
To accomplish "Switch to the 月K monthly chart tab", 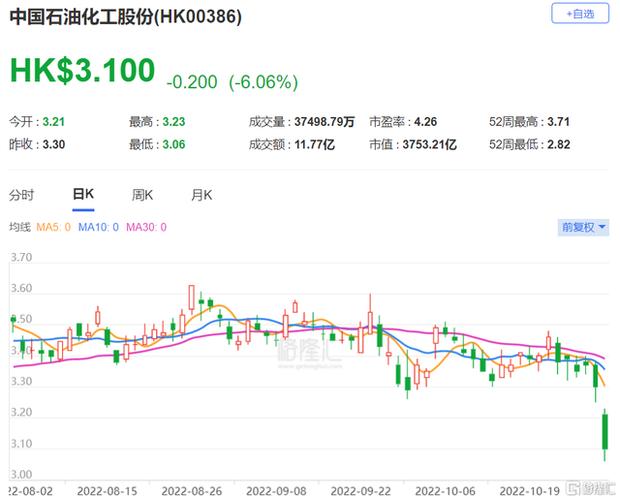I will (202, 195).
